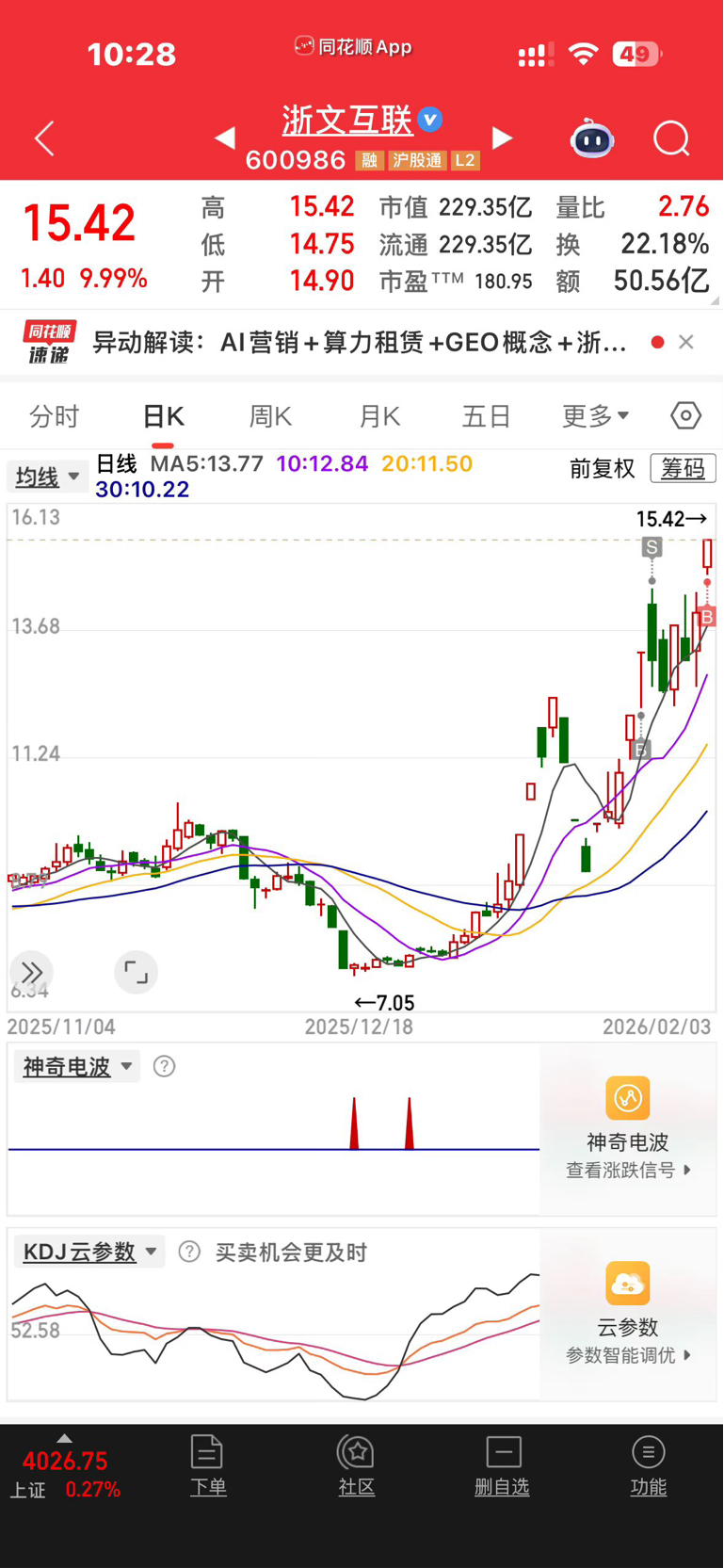Tap the yellow 20:11.50 value
Image resolution: width=724 pixels, height=1568 pixels.
coord(427,463)
